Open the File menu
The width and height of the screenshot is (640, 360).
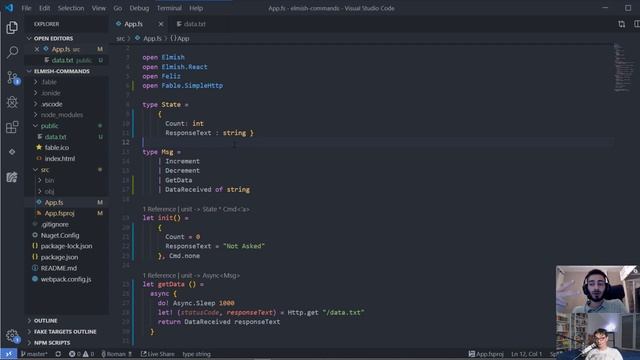click(x=26, y=8)
